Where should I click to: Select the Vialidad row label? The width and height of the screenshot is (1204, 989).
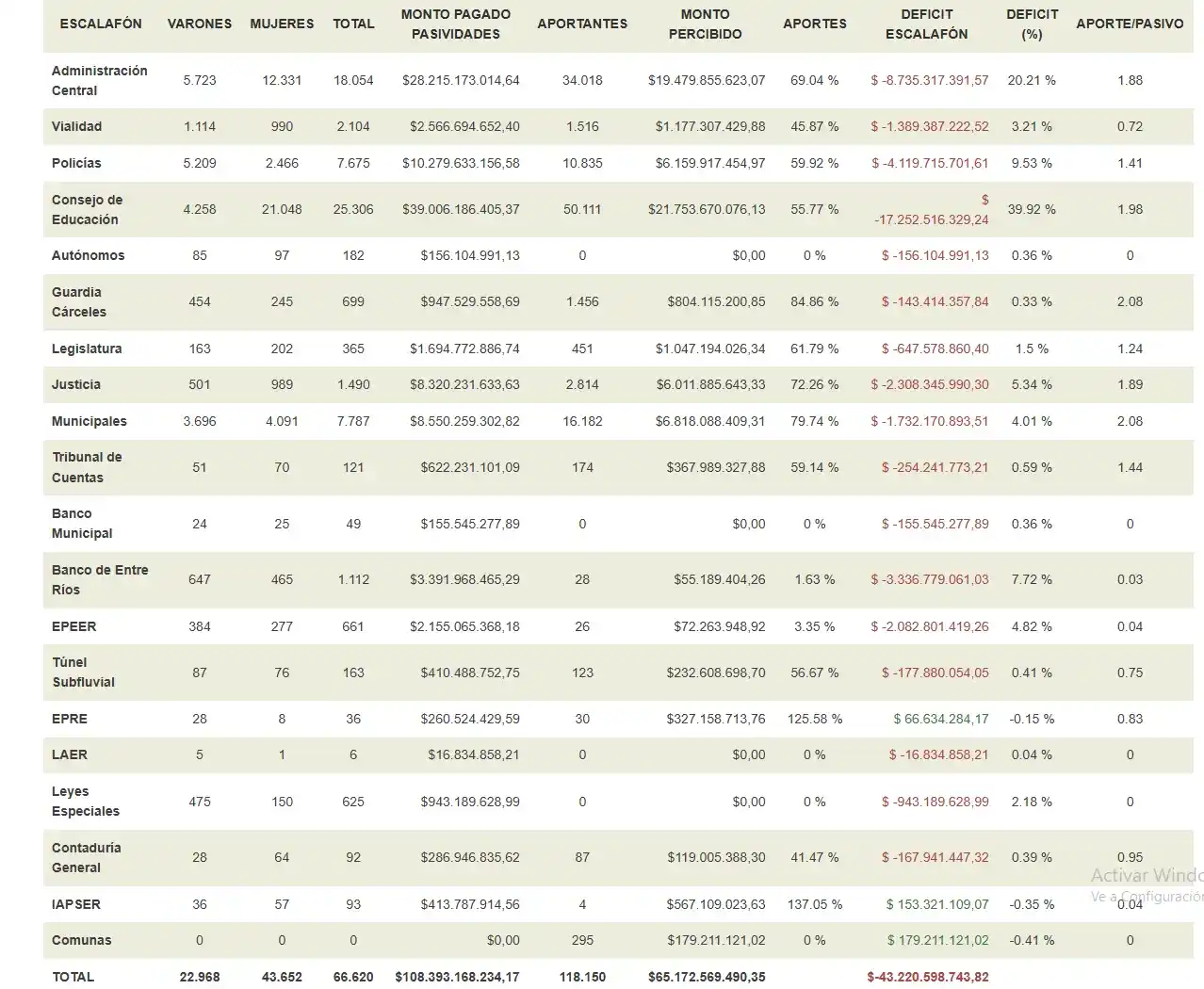tap(77, 126)
